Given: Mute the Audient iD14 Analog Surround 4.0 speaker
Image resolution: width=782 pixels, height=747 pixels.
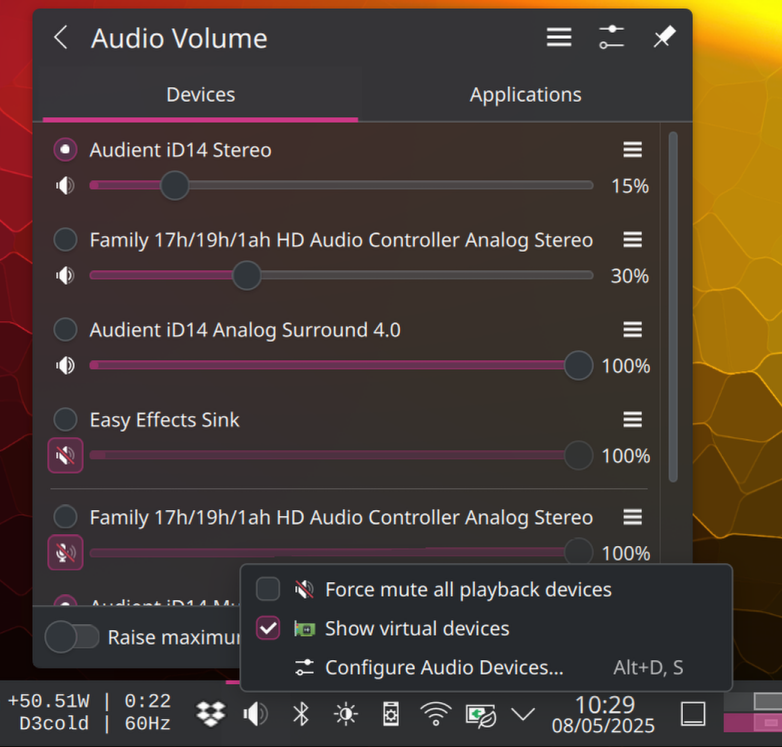Looking at the screenshot, I should coord(65,366).
